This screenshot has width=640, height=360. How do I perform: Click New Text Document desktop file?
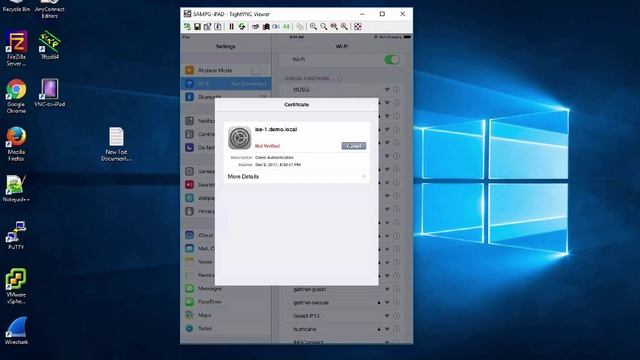coord(116,144)
